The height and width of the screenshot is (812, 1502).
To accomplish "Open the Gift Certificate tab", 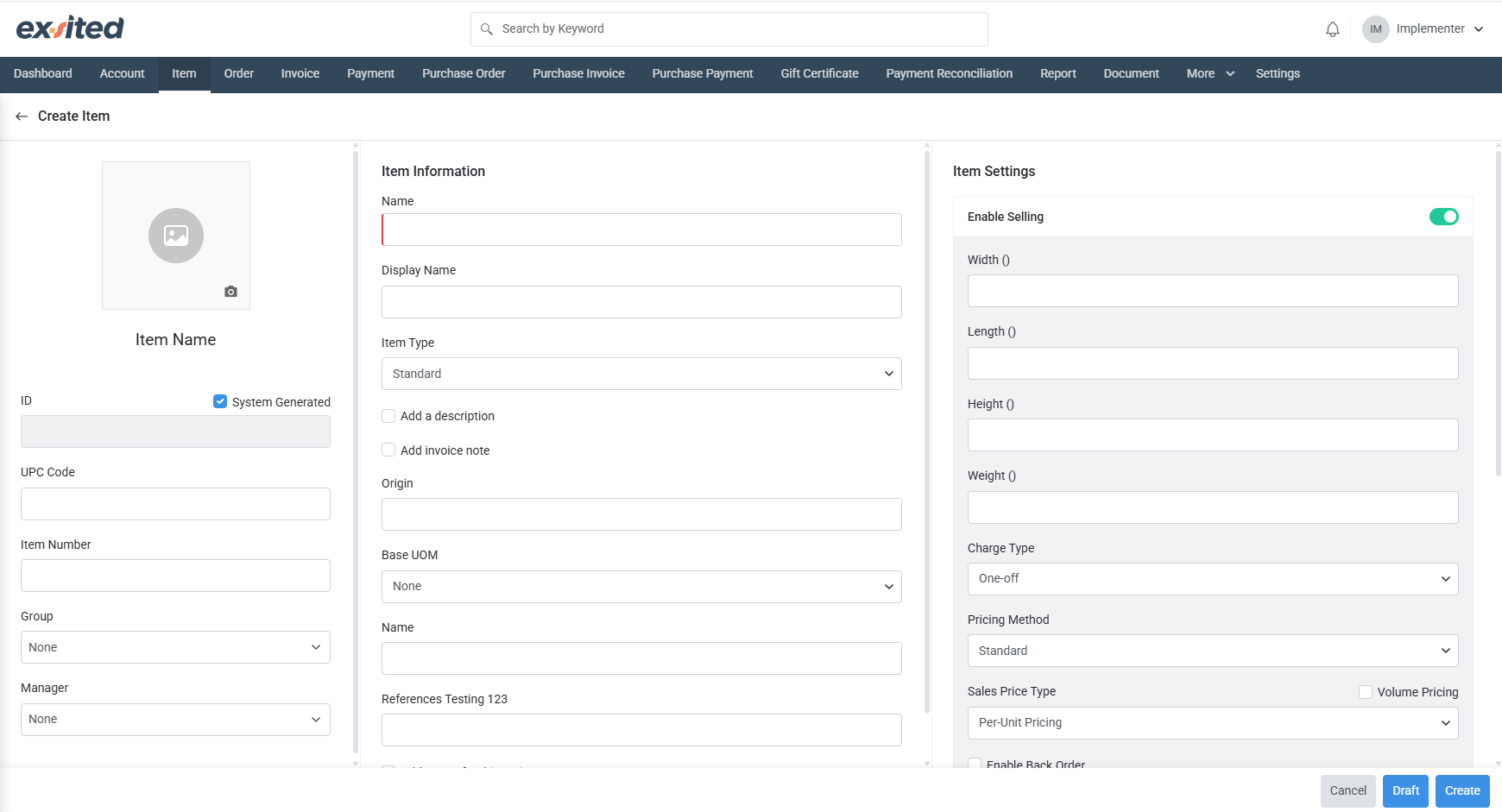I will point(819,74).
